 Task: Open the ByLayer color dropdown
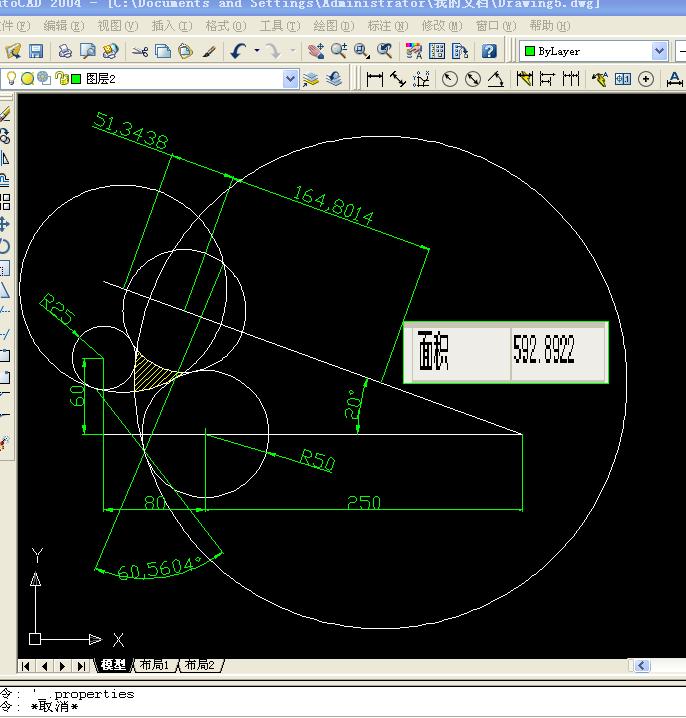(x=659, y=51)
